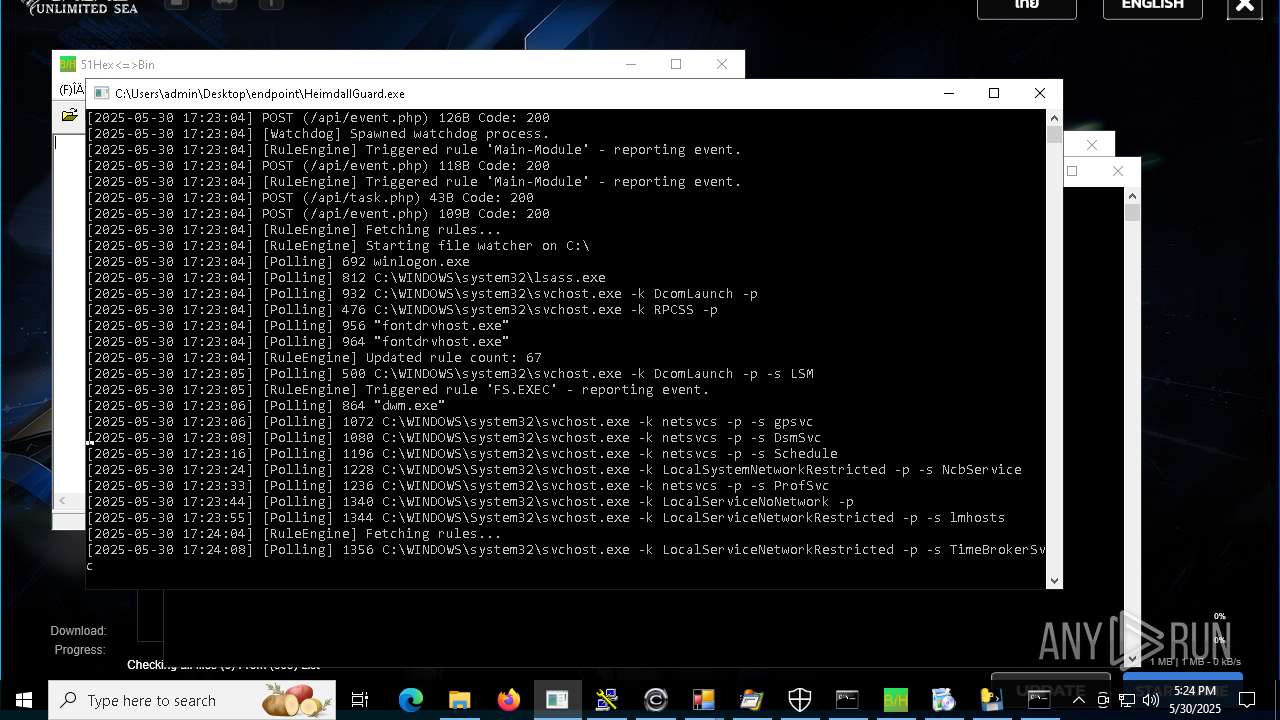Open the colored-squares app in taskbar
Image resolution: width=1280 pixels, height=720 pixels.
pos(703,700)
